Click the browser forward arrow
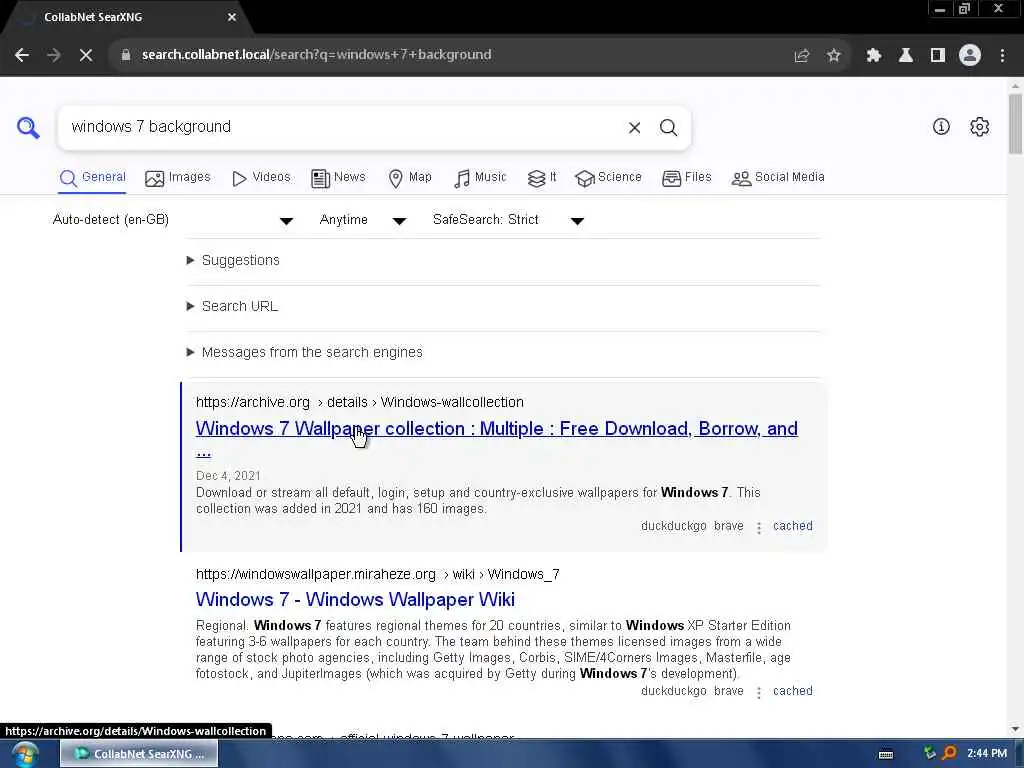Screen dimensions: 1024x768 54,55
